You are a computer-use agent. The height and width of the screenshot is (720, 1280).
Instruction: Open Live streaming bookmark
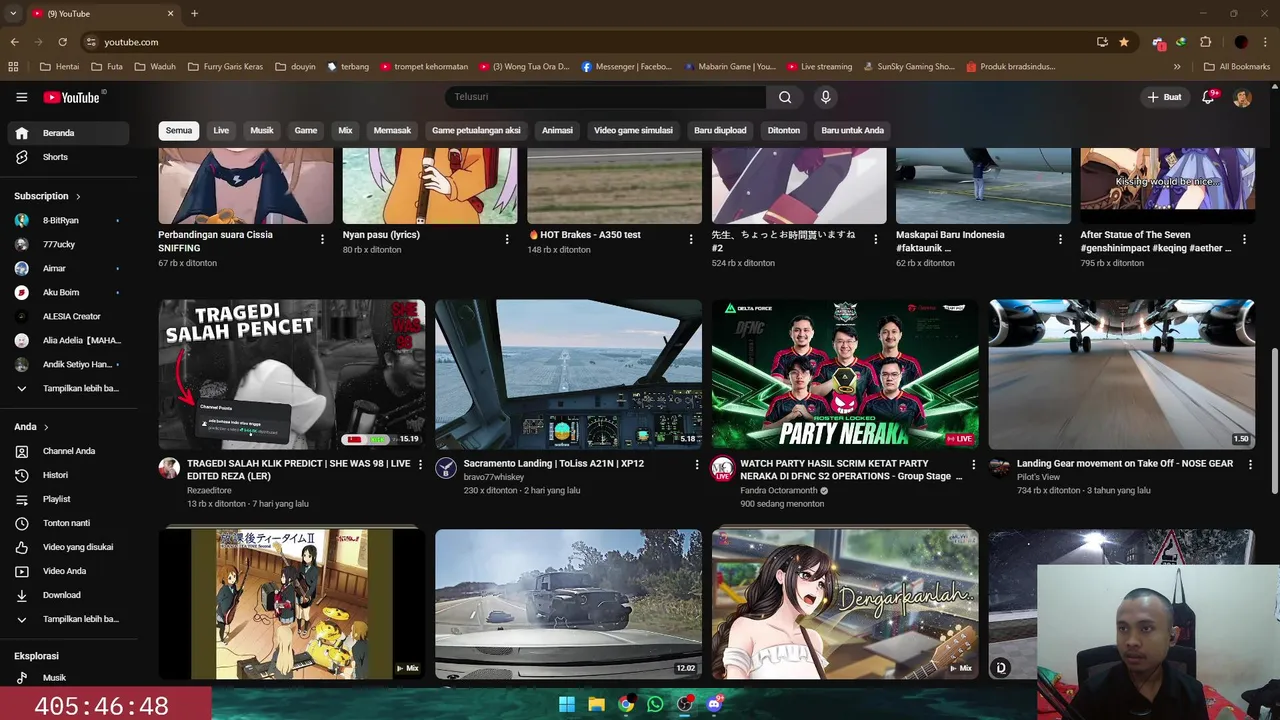(819, 67)
